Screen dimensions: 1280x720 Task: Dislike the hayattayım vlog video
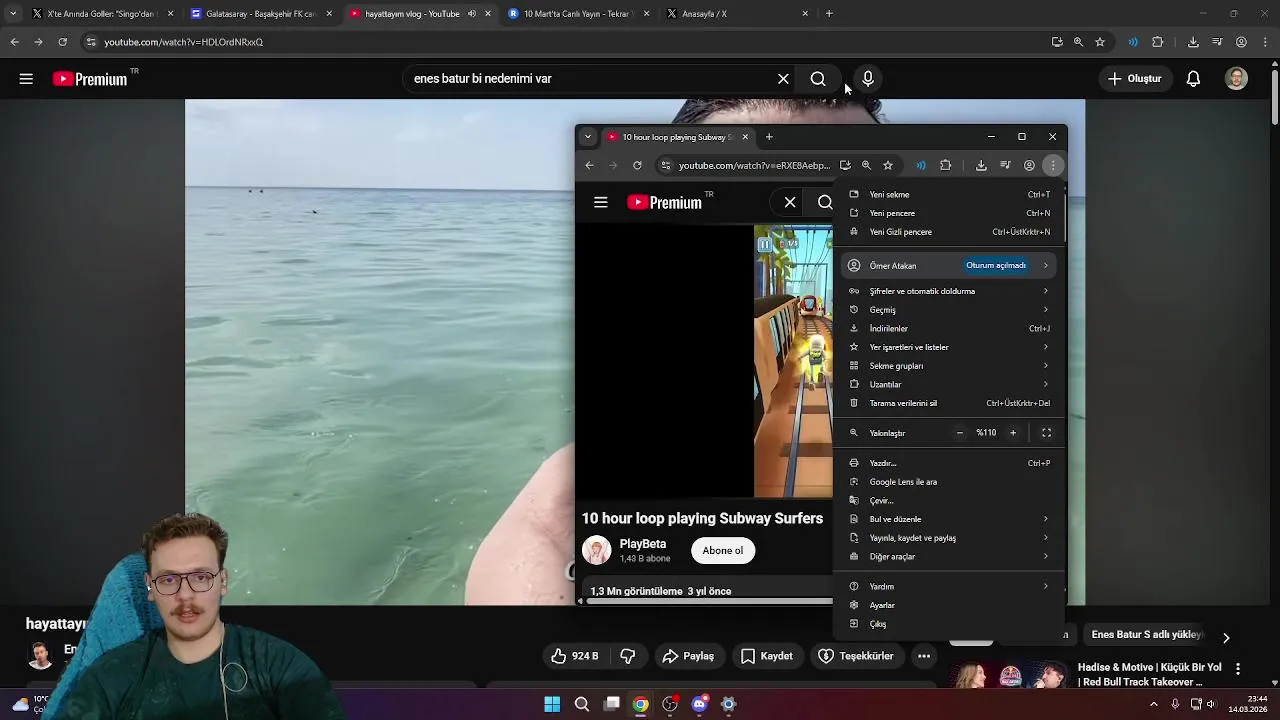[628, 656]
